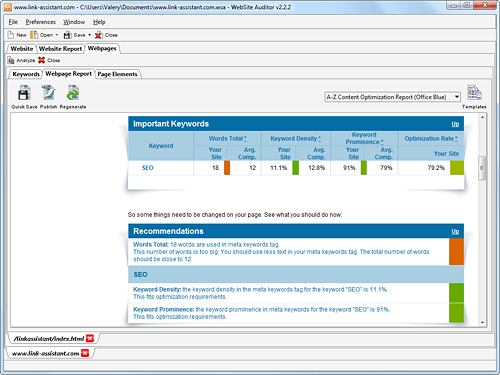Open the File menu
Screen dimensions: 500x375
coord(13,22)
